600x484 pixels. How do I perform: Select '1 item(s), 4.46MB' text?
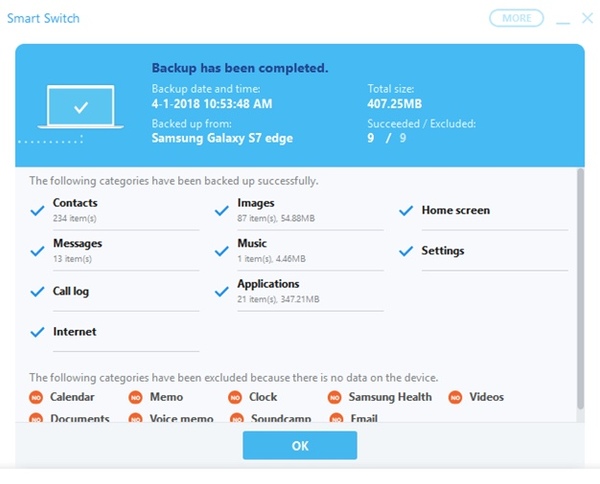pos(271,259)
